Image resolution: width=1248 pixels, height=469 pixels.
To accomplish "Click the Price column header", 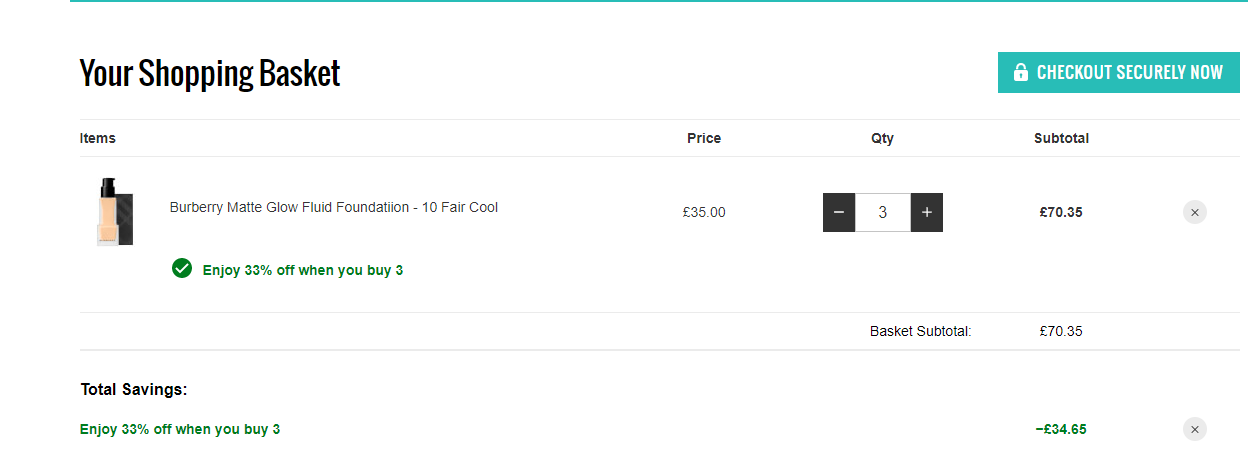I will tap(704, 138).
